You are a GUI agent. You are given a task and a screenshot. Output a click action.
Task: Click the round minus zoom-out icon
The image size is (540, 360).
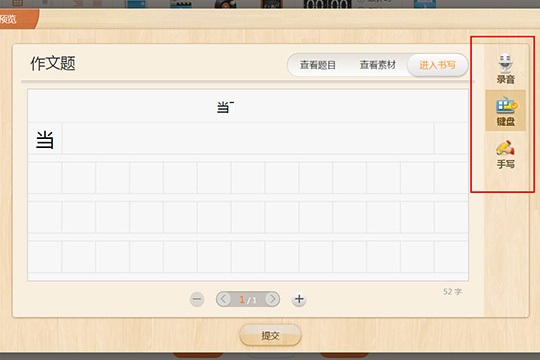(197, 299)
